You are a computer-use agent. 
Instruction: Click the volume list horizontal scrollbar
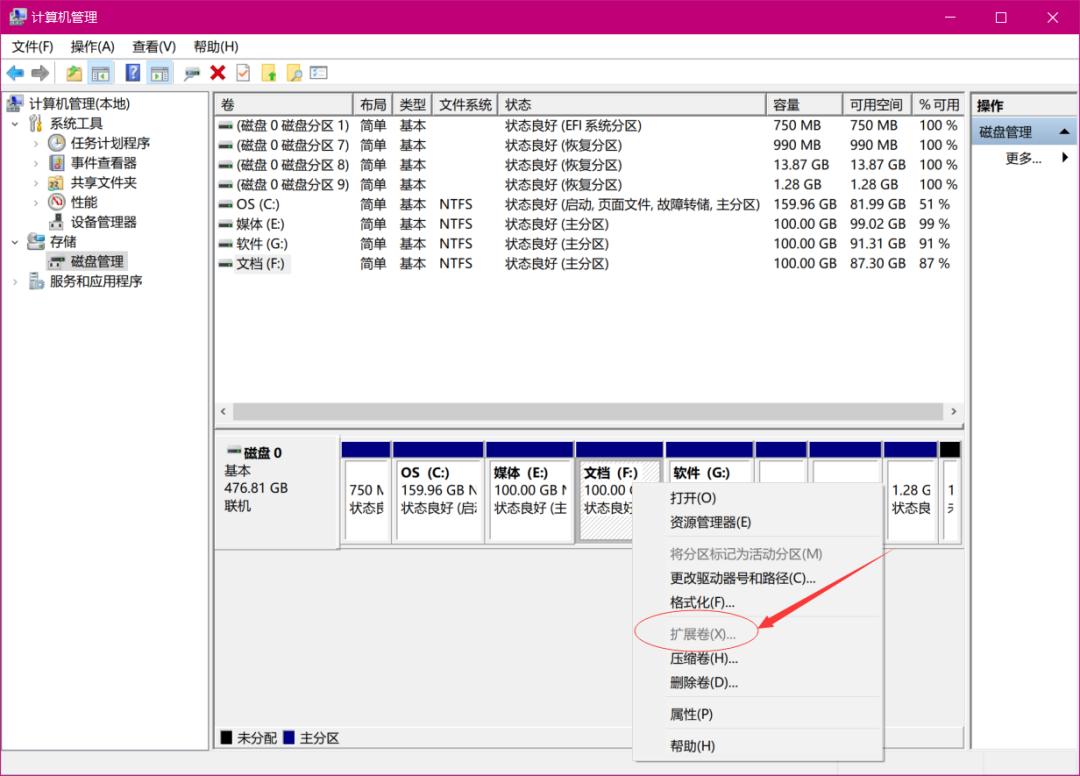[588, 412]
